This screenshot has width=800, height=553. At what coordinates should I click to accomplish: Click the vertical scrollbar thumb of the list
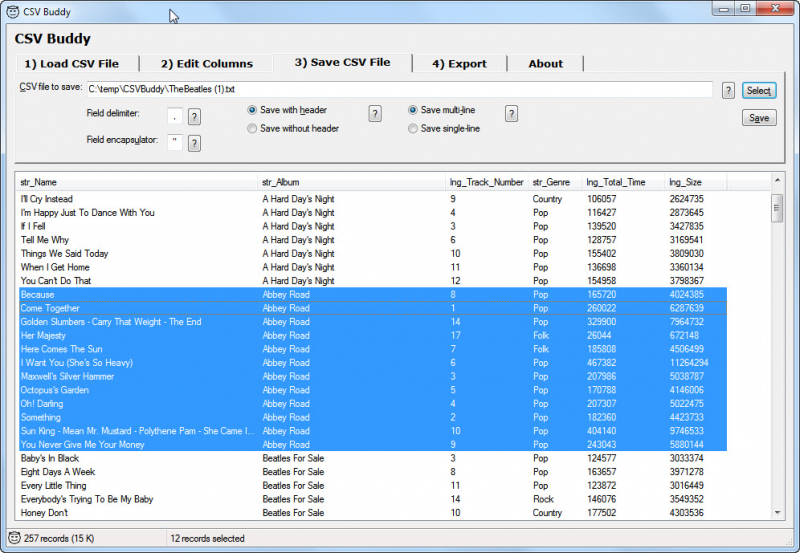coord(777,207)
